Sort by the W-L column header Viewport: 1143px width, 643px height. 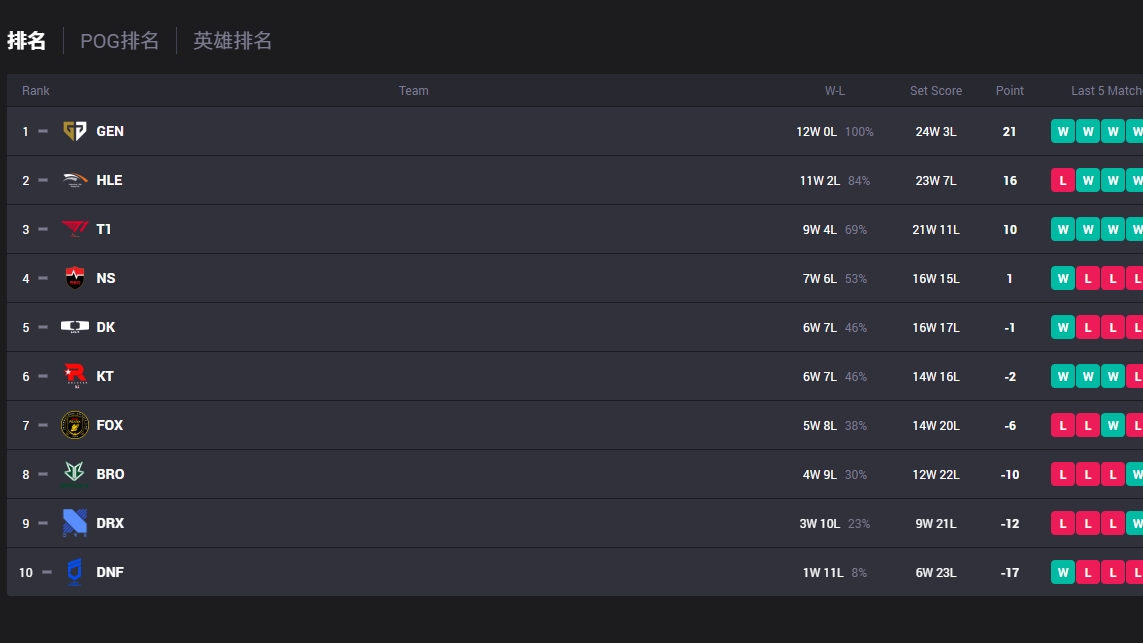(x=835, y=90)
